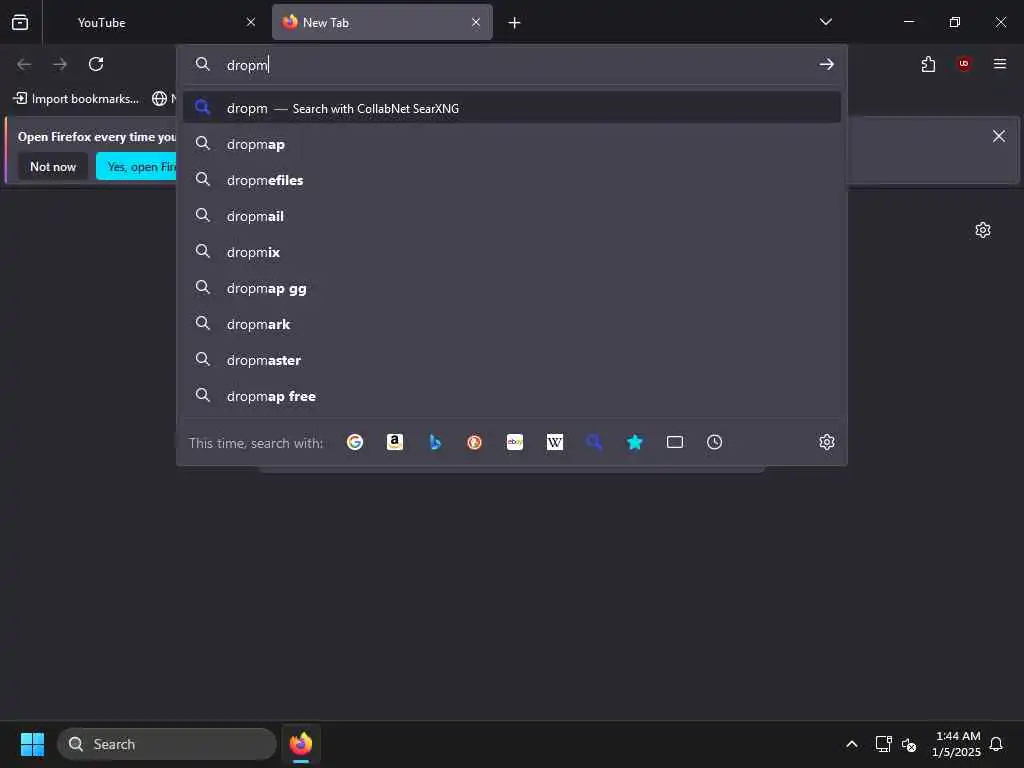The height and width of the screenshot is (768, 1024).
Task: Search with Amazon engine icon
Action: (394, 442)
